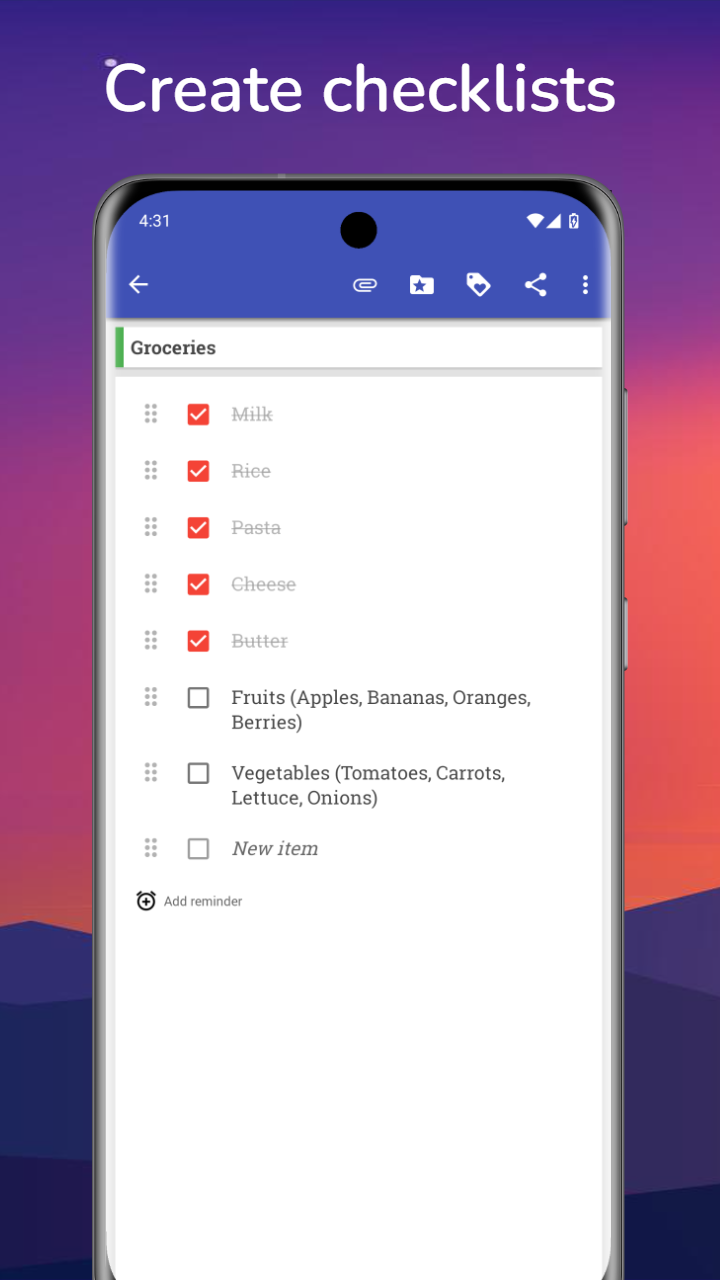
Task: Open the three-dot overflow menu
Action: tap(585, 285)
